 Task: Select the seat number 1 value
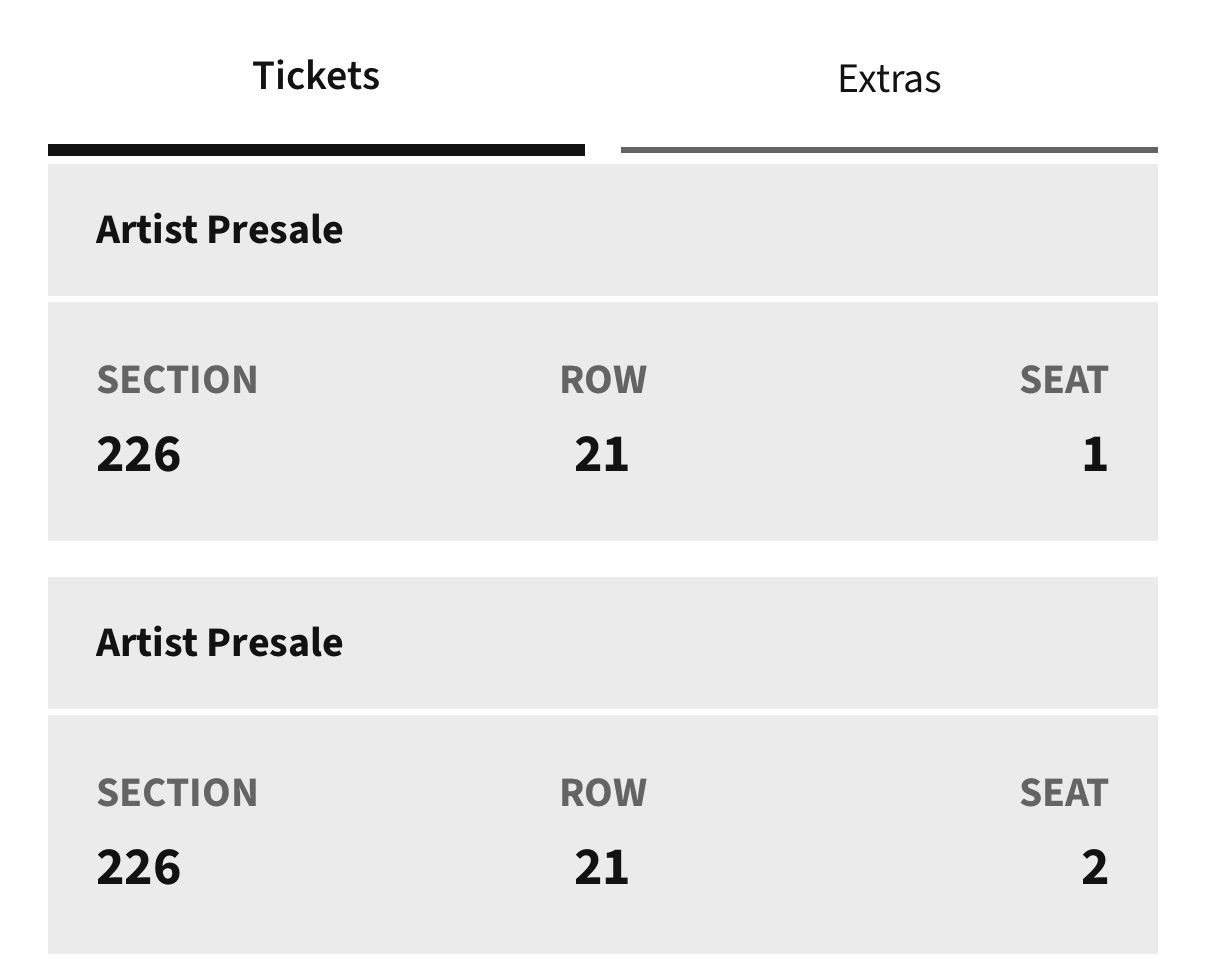pyautogui.click(x=1095, y=454)
